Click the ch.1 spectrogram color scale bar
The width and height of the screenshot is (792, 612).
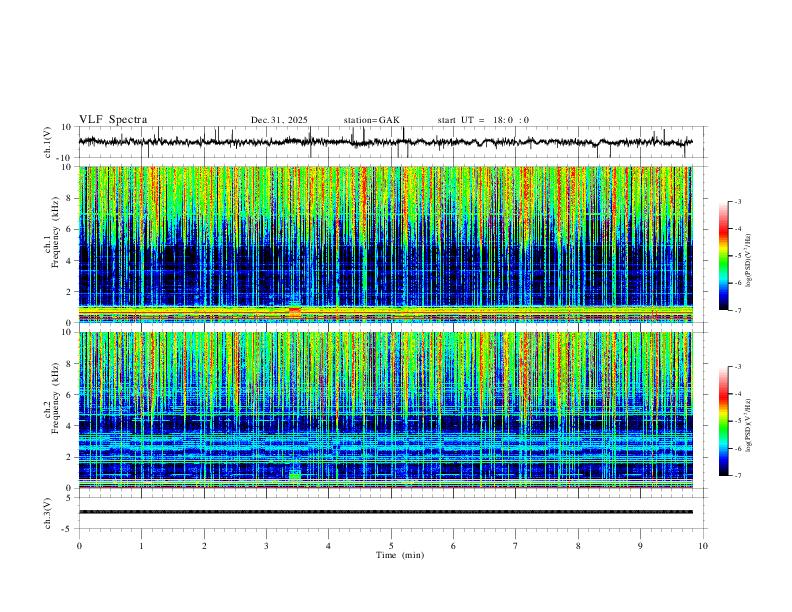pos(723,256)
